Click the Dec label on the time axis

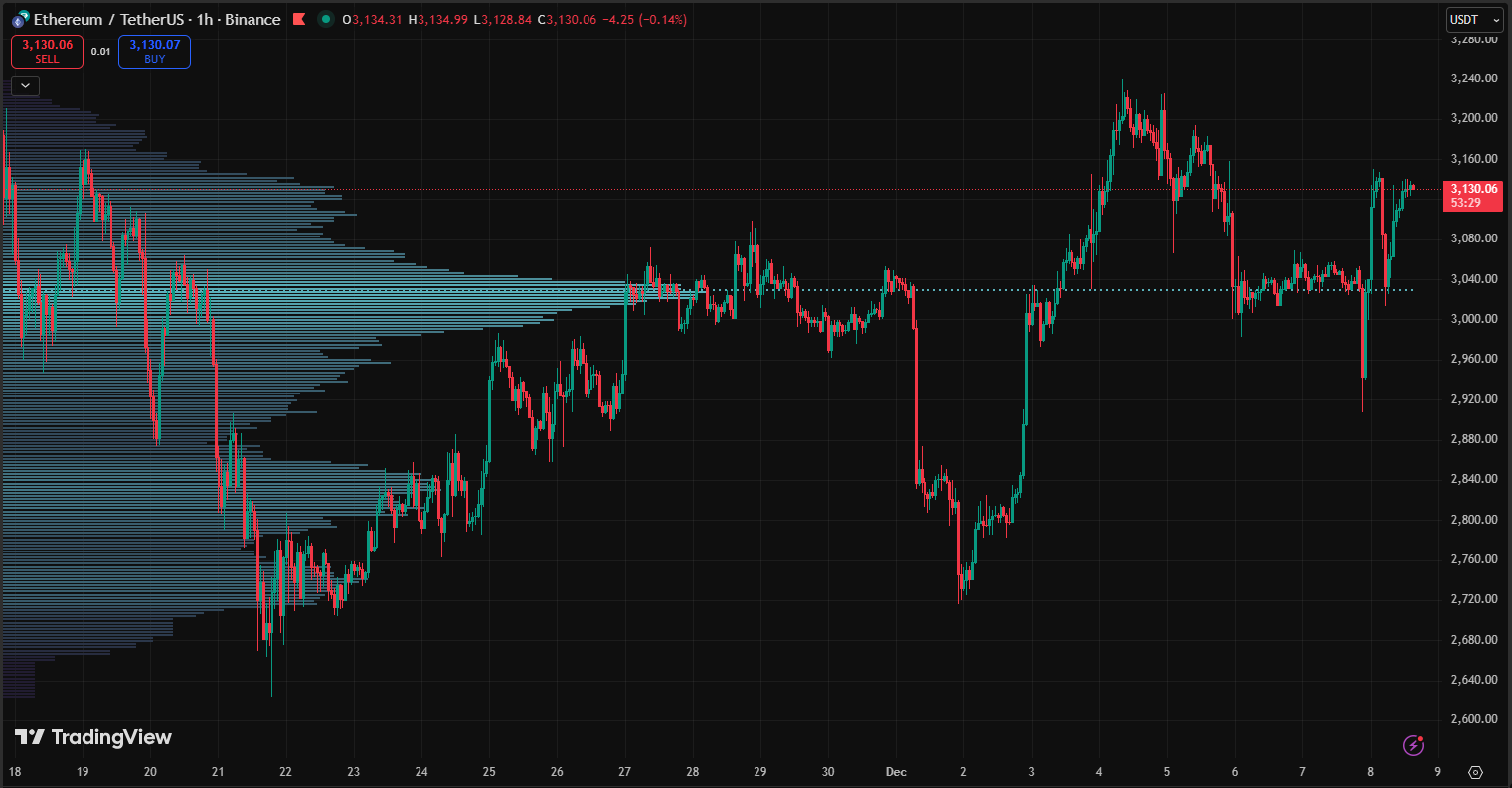click(x=894, y=772)
